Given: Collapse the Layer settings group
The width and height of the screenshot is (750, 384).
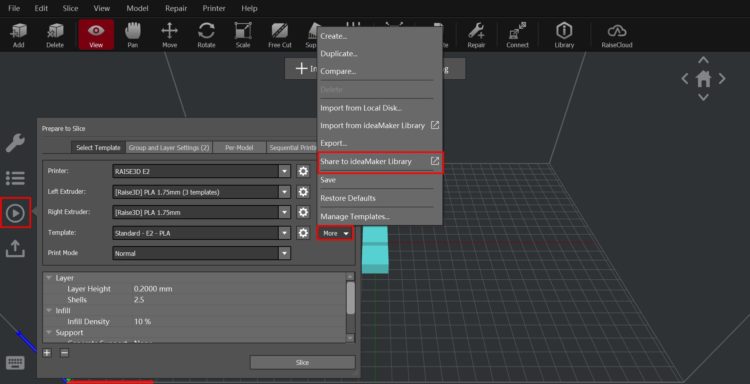Looking at the screenshot, I should tap(49, 278).
